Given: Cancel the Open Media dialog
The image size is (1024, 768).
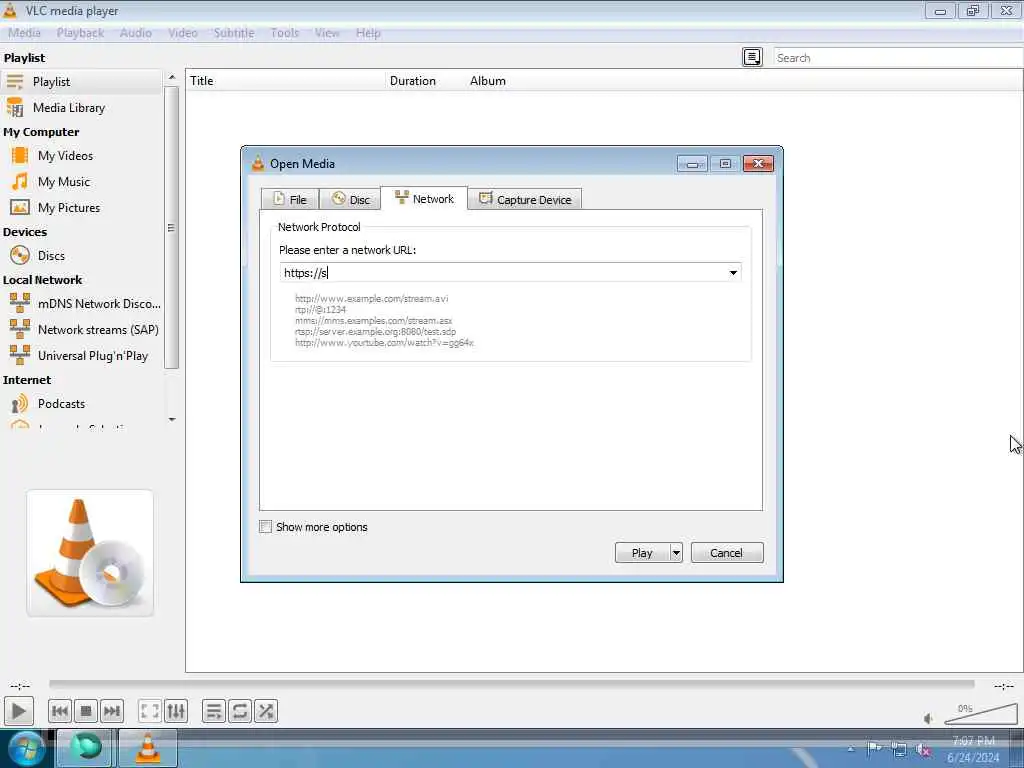Looking at the screenshot, I should click(x=726, y=553).
